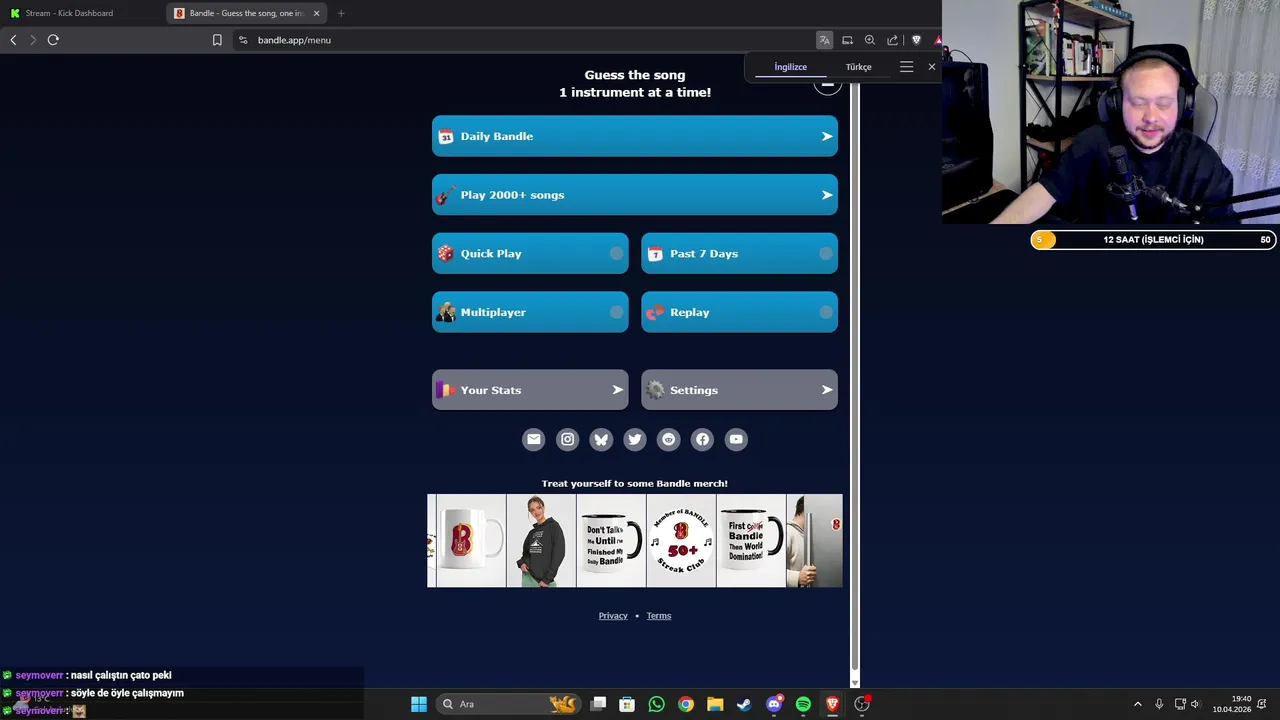
Task: Click the Replay icon
Action: (655, 312)
